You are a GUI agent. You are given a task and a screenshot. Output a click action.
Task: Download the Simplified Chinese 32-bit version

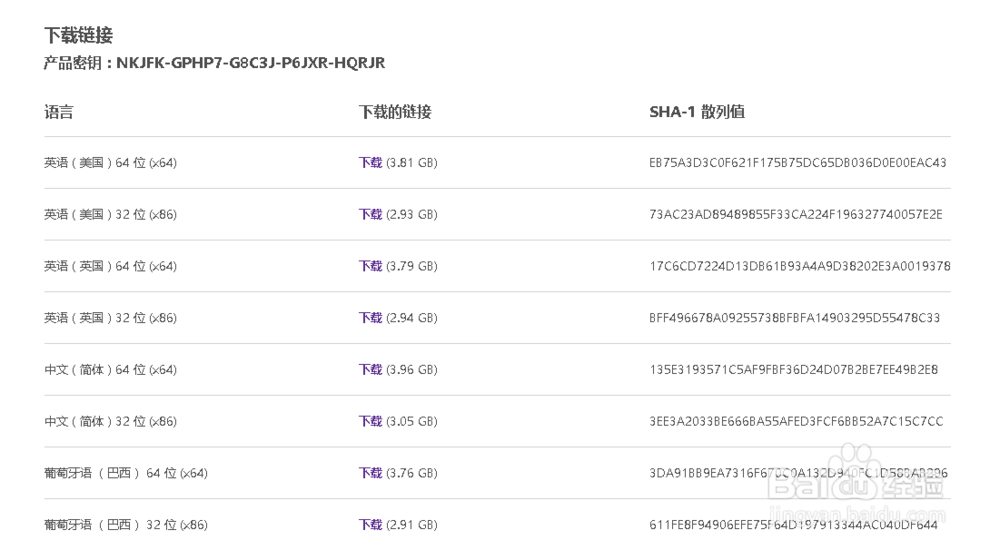370,422
